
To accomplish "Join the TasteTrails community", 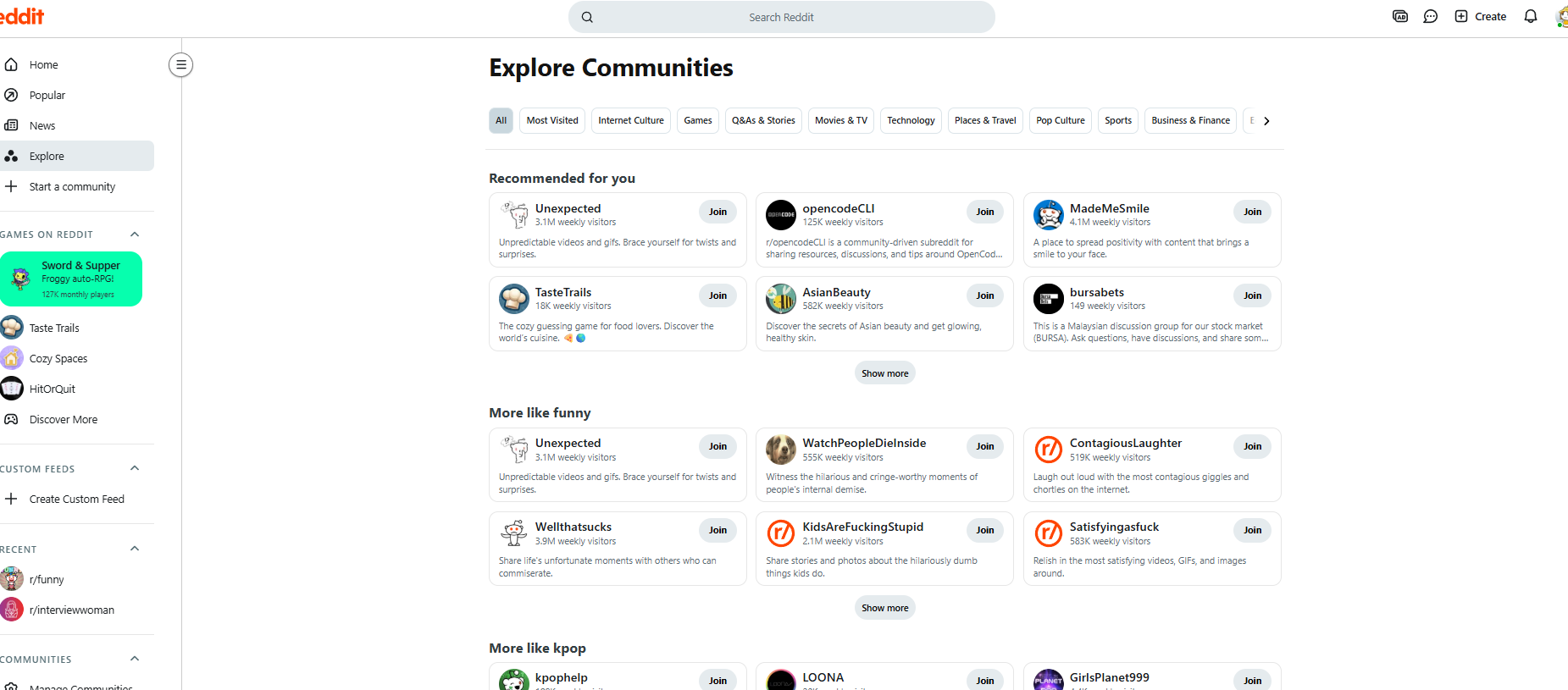I will (718, 295).
